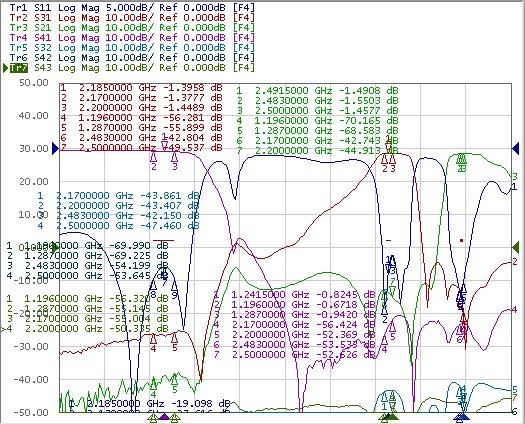Click the blue S11 marker readout -19.098 dB
Screen dimensions: 525x424
click(x=201, y=403)
